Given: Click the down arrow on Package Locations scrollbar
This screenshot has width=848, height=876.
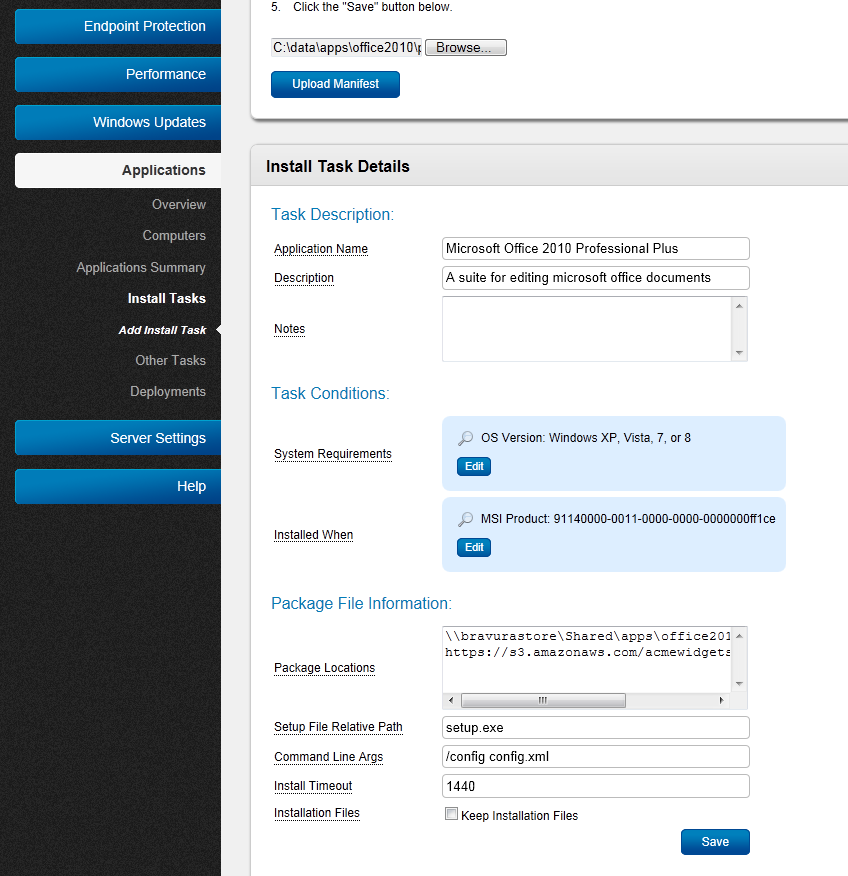Looking at the screenshot, I should [738, 684].
